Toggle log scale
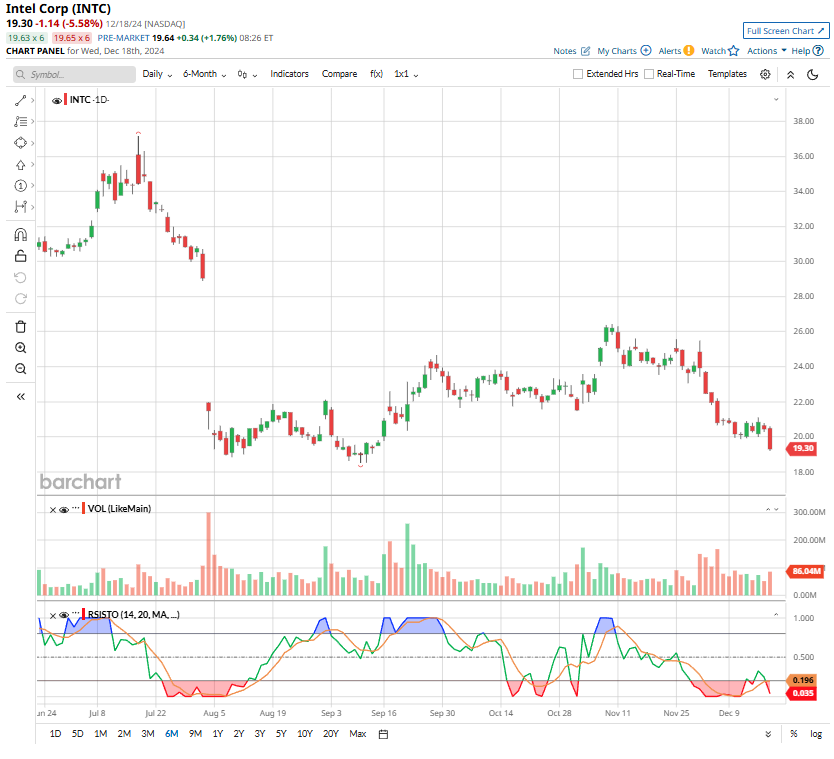 pyautogui.click(x=816, y=733)
